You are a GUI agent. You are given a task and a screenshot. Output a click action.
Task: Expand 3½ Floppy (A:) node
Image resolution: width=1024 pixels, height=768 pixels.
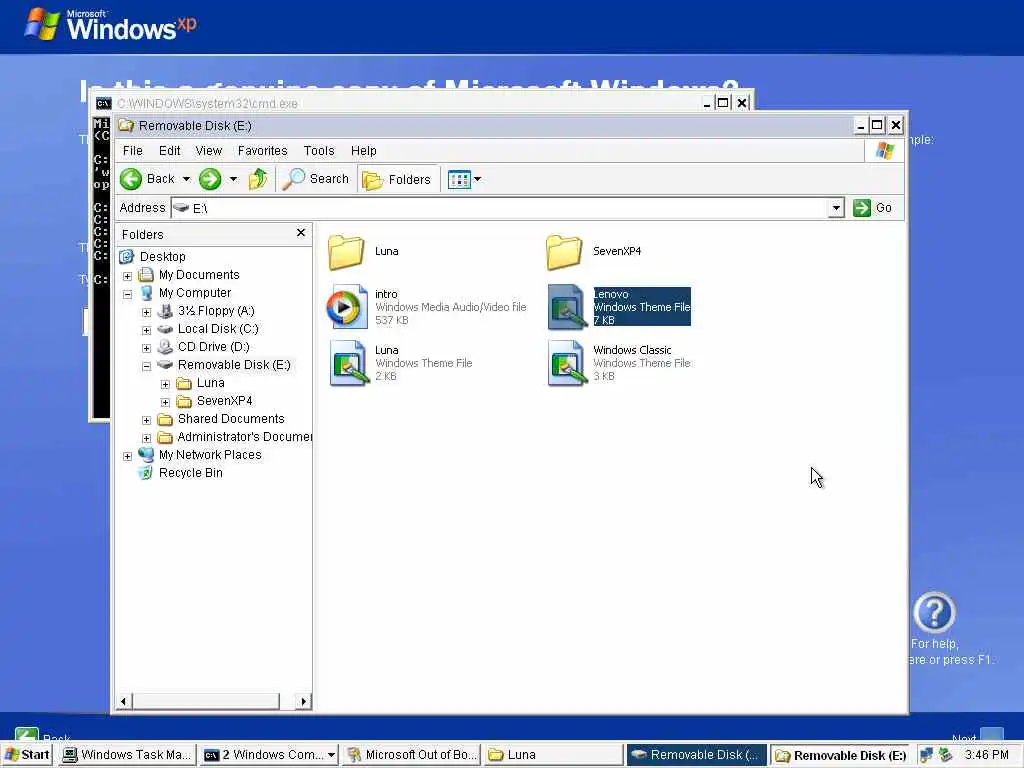pyautogui.click(x=146, y=312)
